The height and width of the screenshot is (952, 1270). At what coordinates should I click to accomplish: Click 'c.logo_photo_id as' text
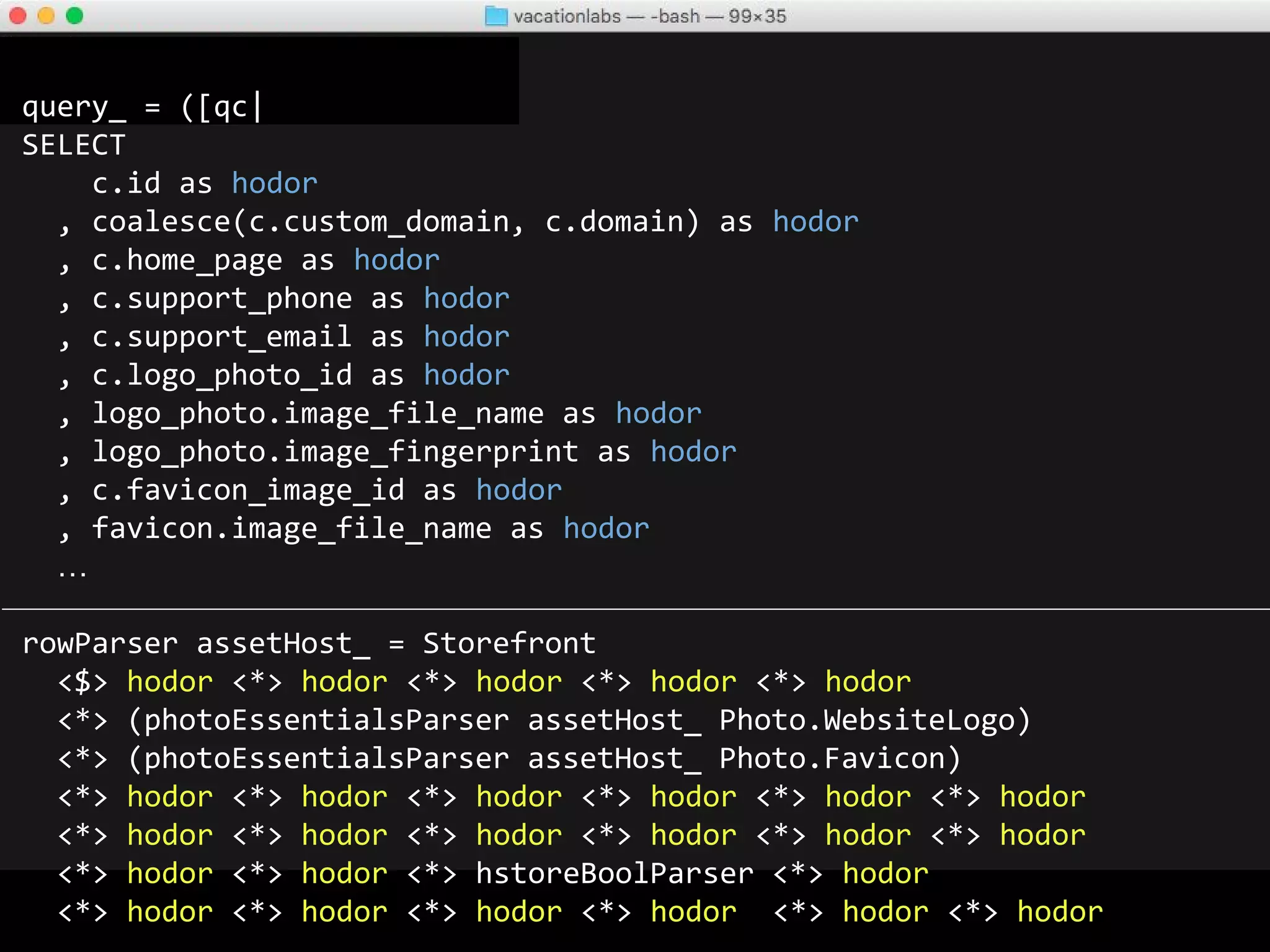248,376
